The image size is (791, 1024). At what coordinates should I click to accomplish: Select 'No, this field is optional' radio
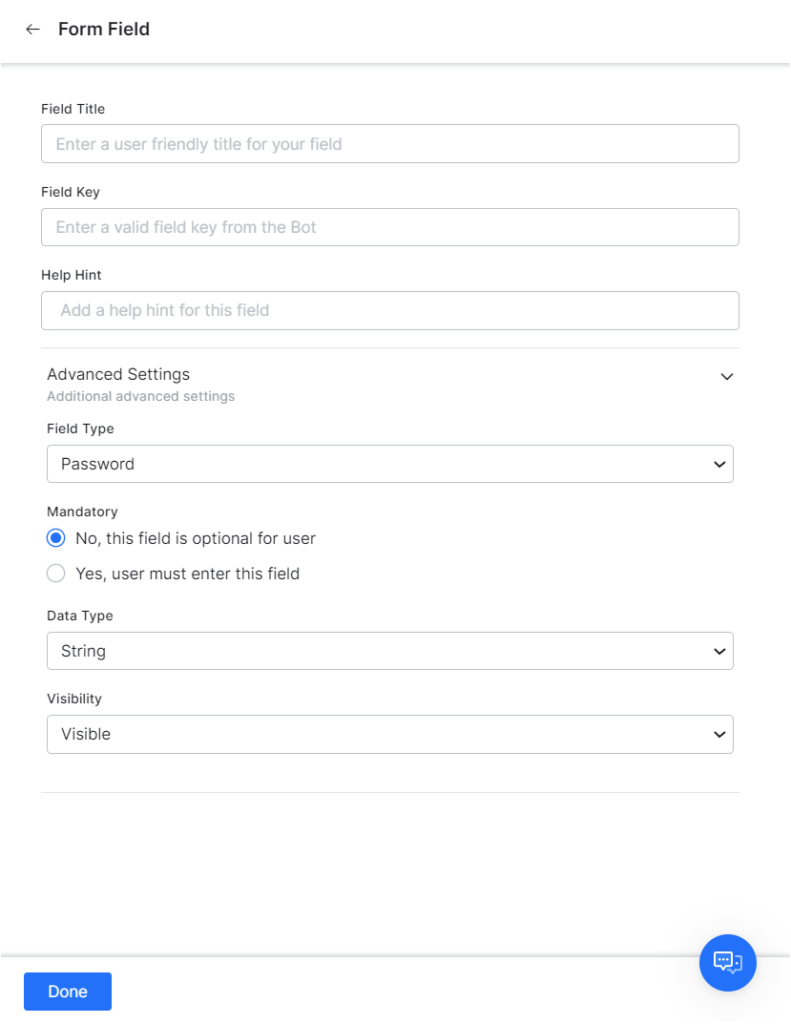tap(57, 538)
